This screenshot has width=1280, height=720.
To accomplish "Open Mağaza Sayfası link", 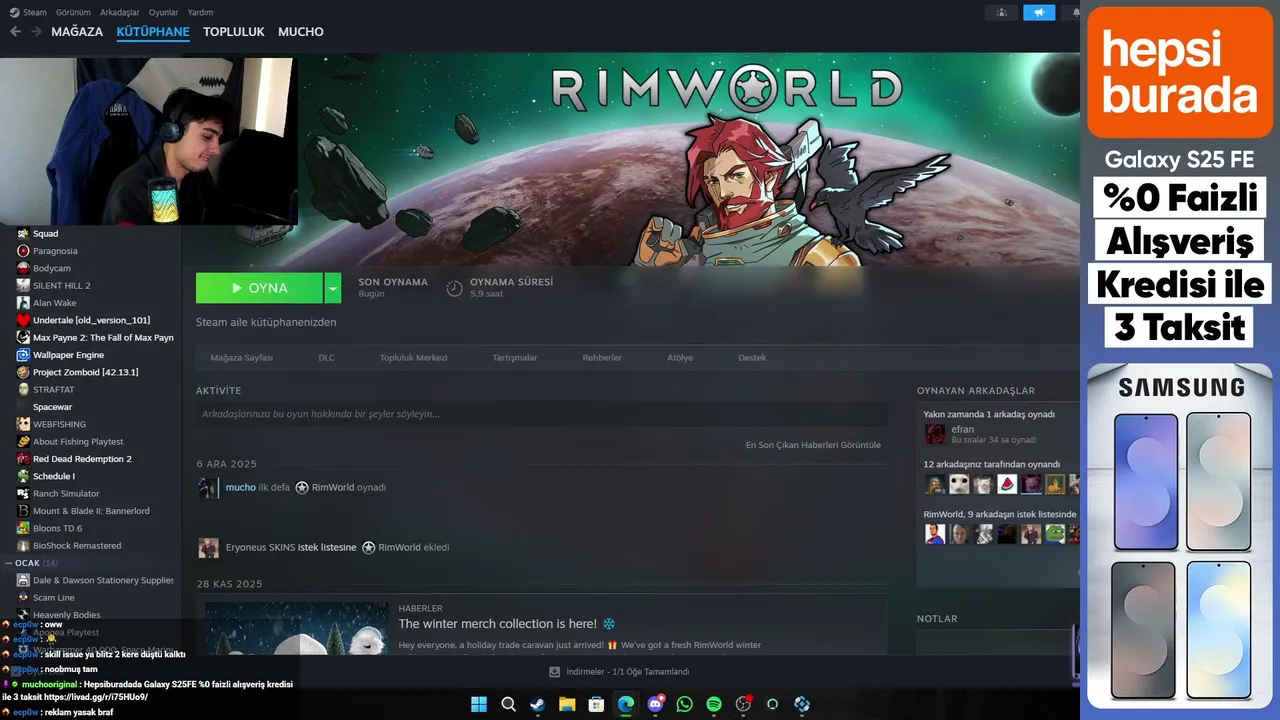I will (241, 357).
